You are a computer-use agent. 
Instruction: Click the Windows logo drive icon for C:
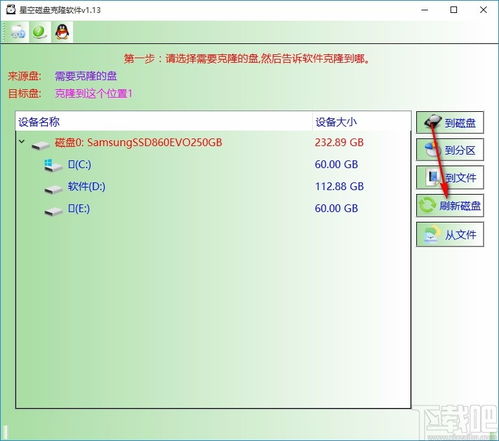click(x=53, y=165)
